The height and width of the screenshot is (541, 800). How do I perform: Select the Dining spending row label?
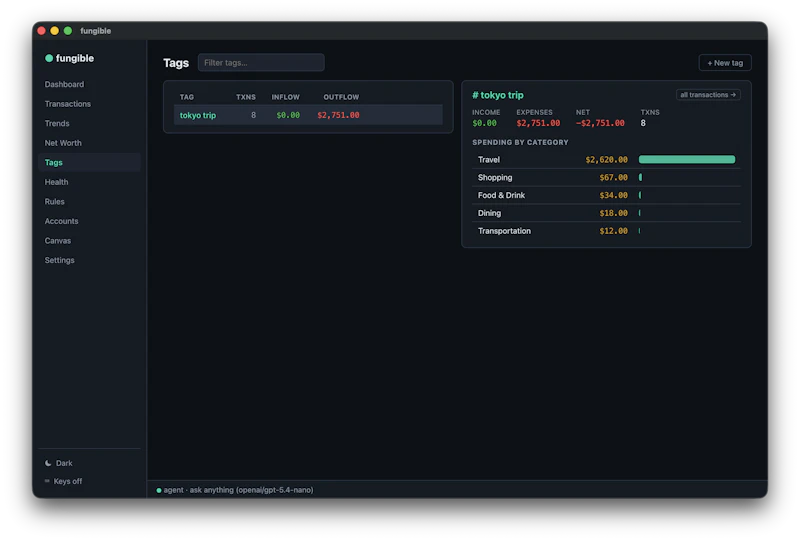489,213
